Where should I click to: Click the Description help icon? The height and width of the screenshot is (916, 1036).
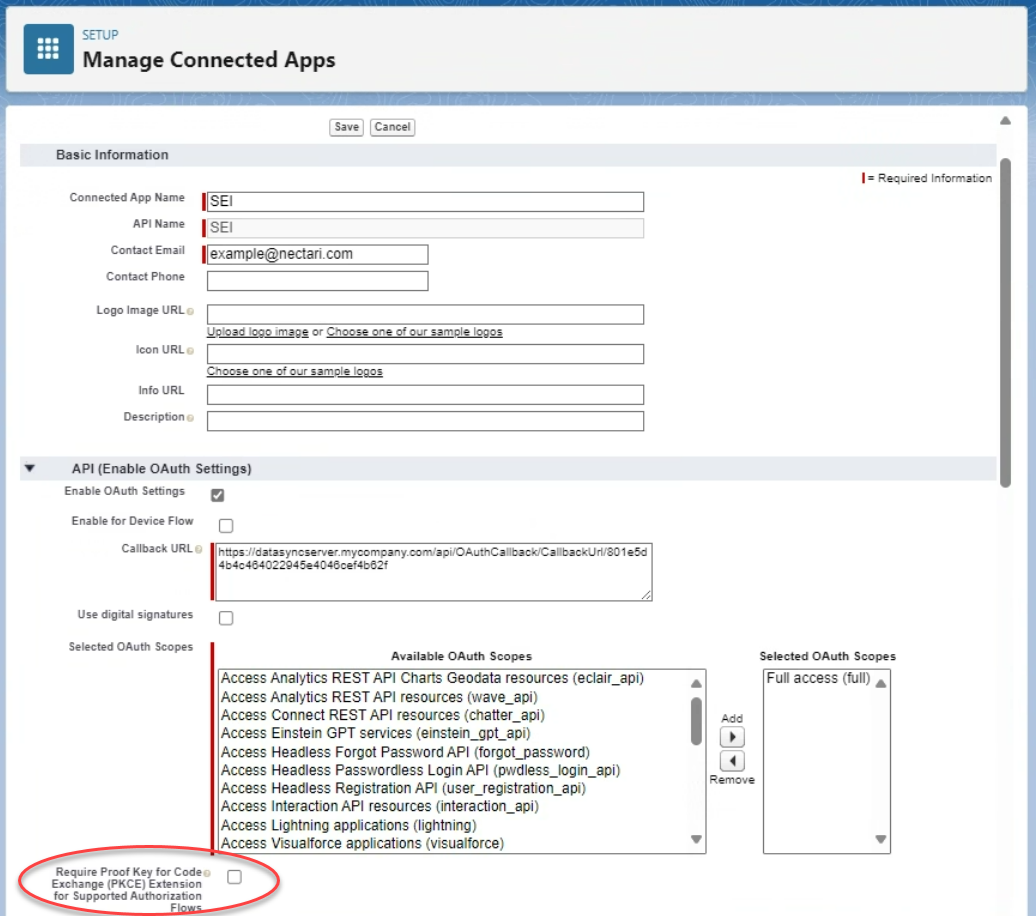click(x=190, y=418)
